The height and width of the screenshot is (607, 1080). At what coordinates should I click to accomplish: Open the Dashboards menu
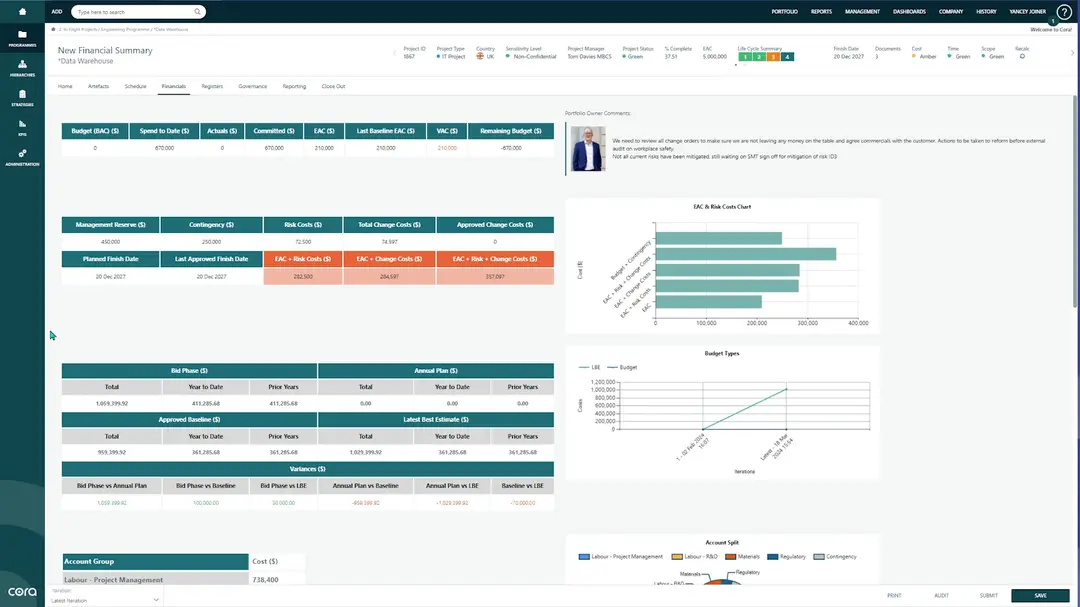909,12
